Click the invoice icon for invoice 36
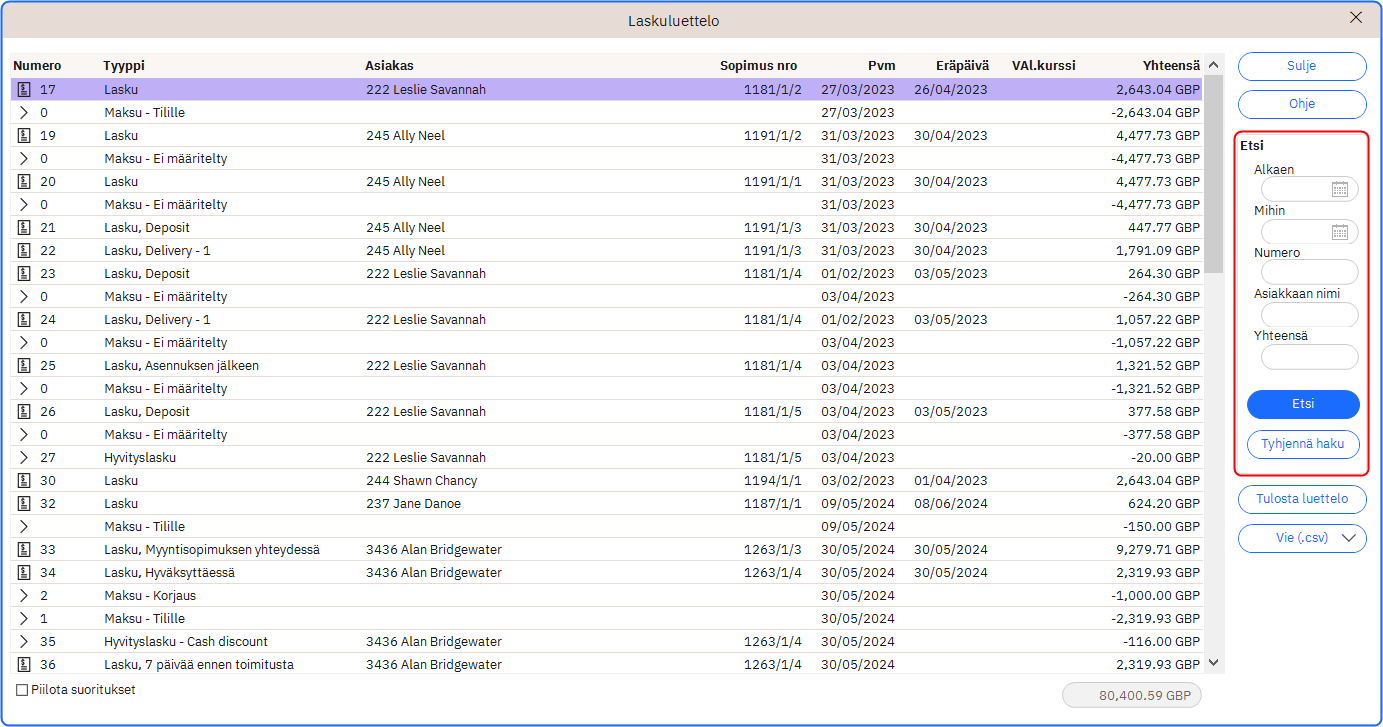 24,665
